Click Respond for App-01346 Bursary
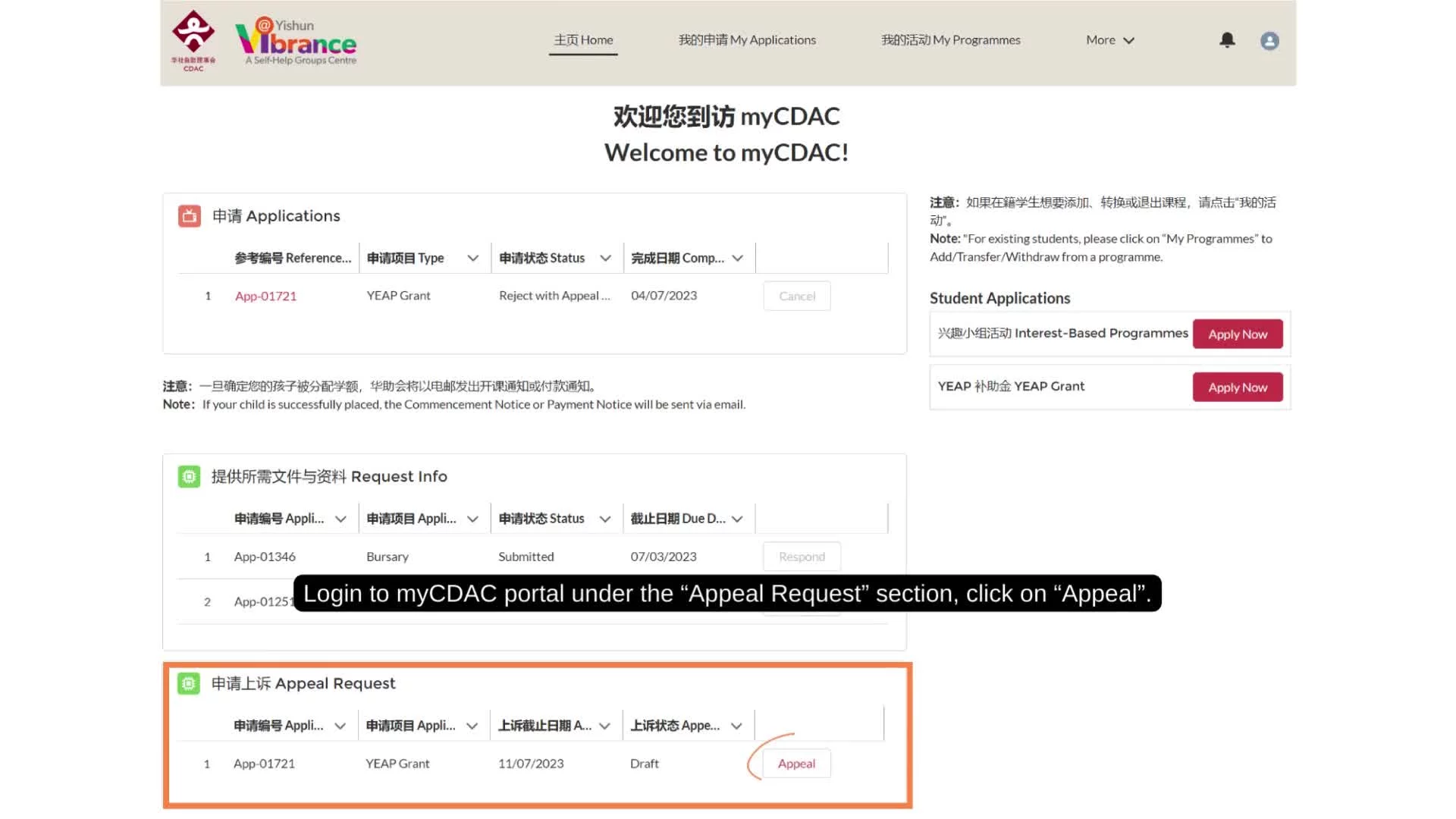 pyautogui.click(x=802, y=557)
